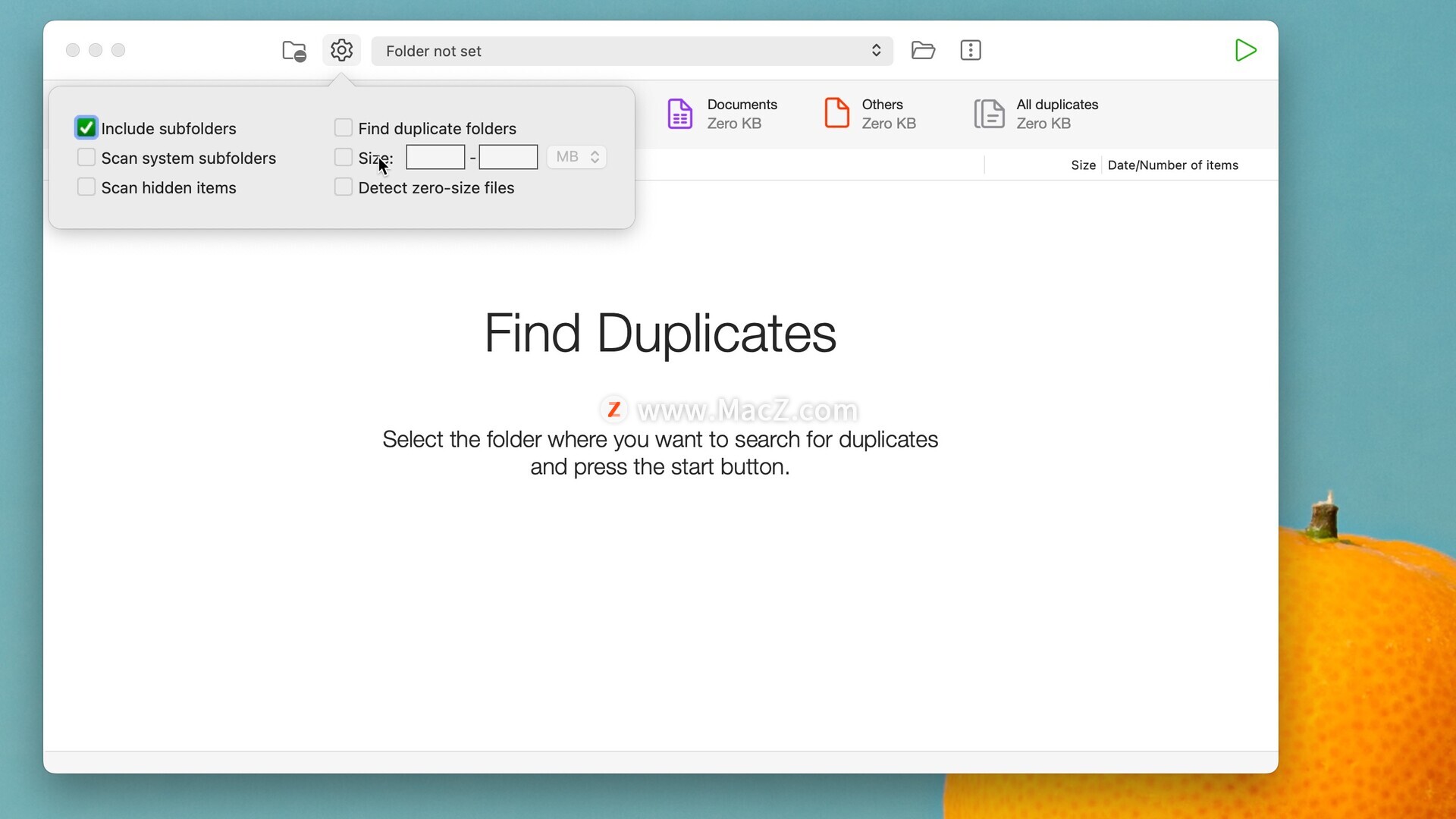
Task: Open the Folder not set dropdown
Action: [x=632, y=51]
